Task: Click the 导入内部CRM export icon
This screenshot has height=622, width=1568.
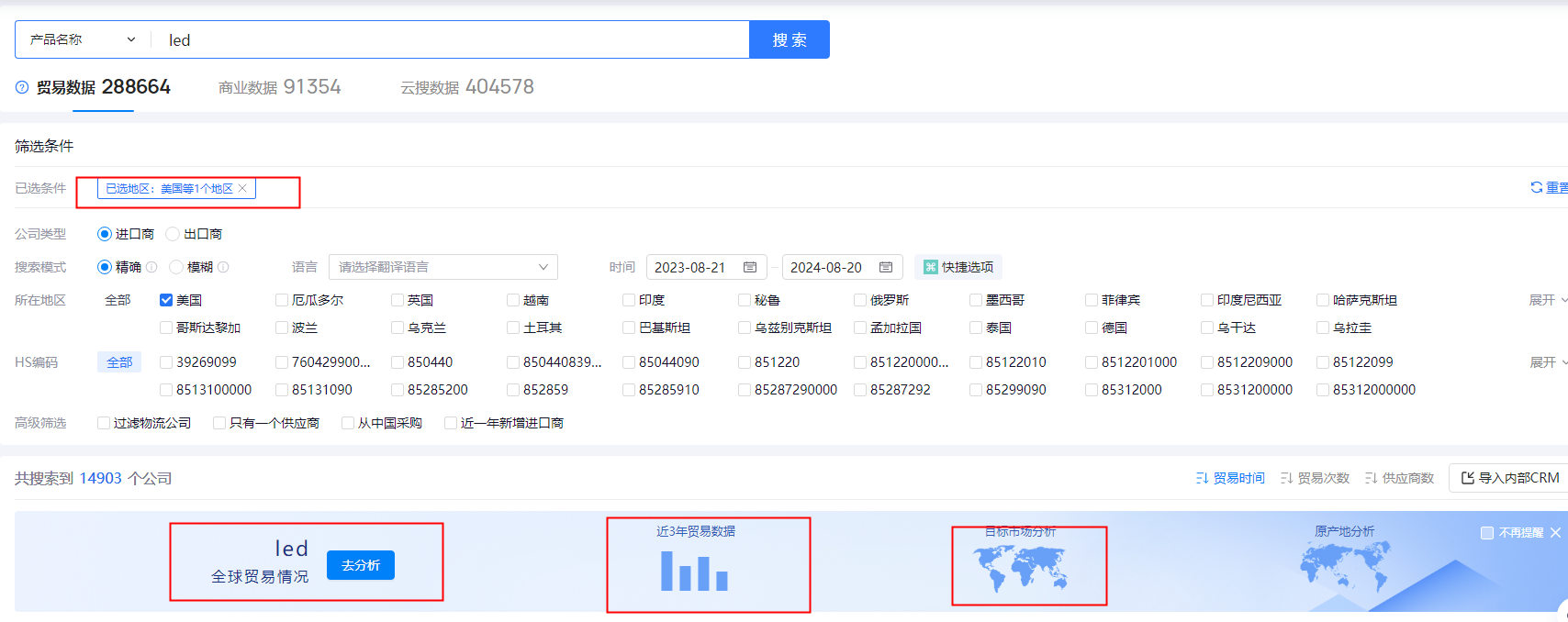Action: pos(1467,478)
